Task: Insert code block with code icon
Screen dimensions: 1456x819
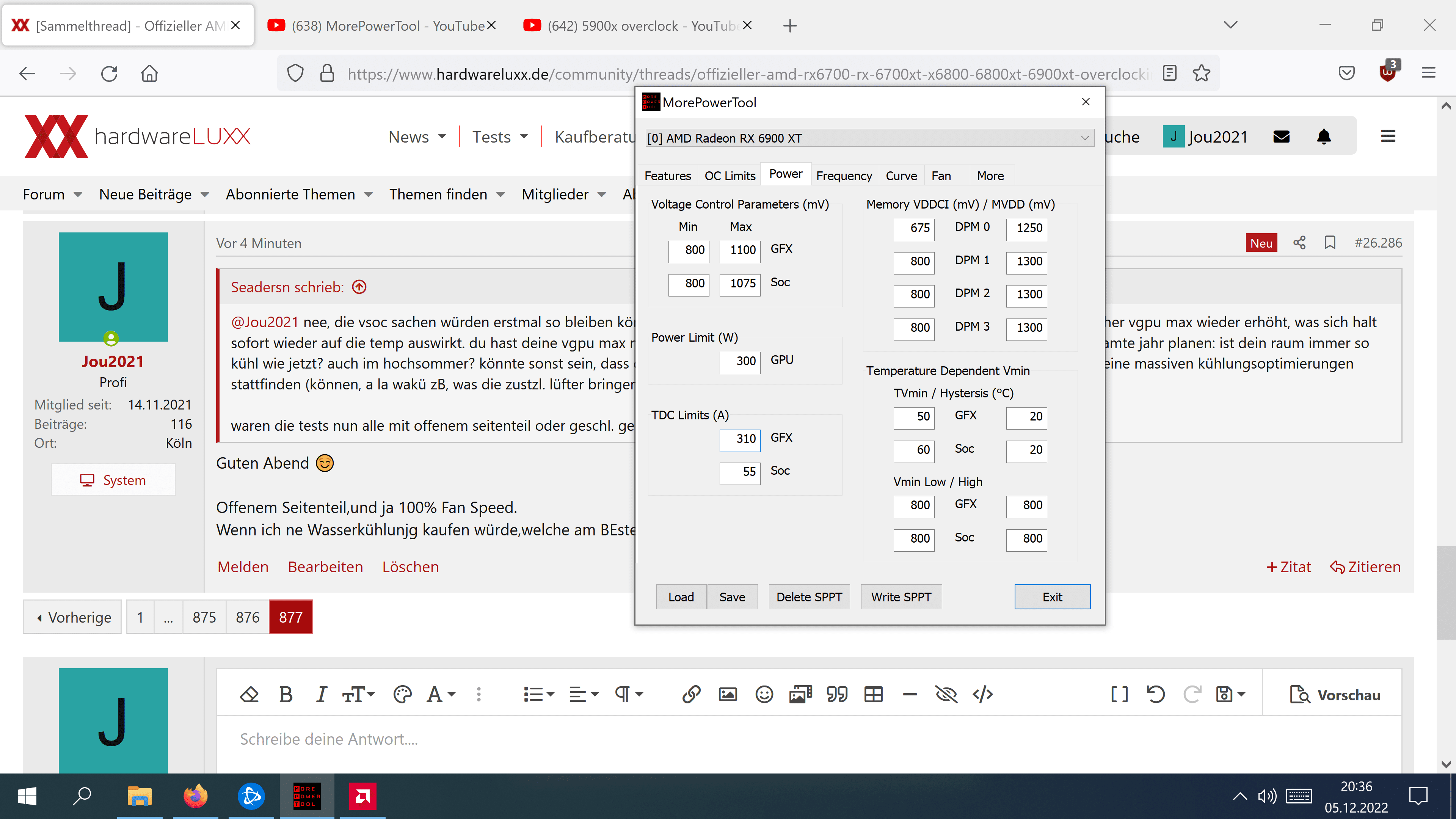Action: pyautogui.click(x=983, y=694)
